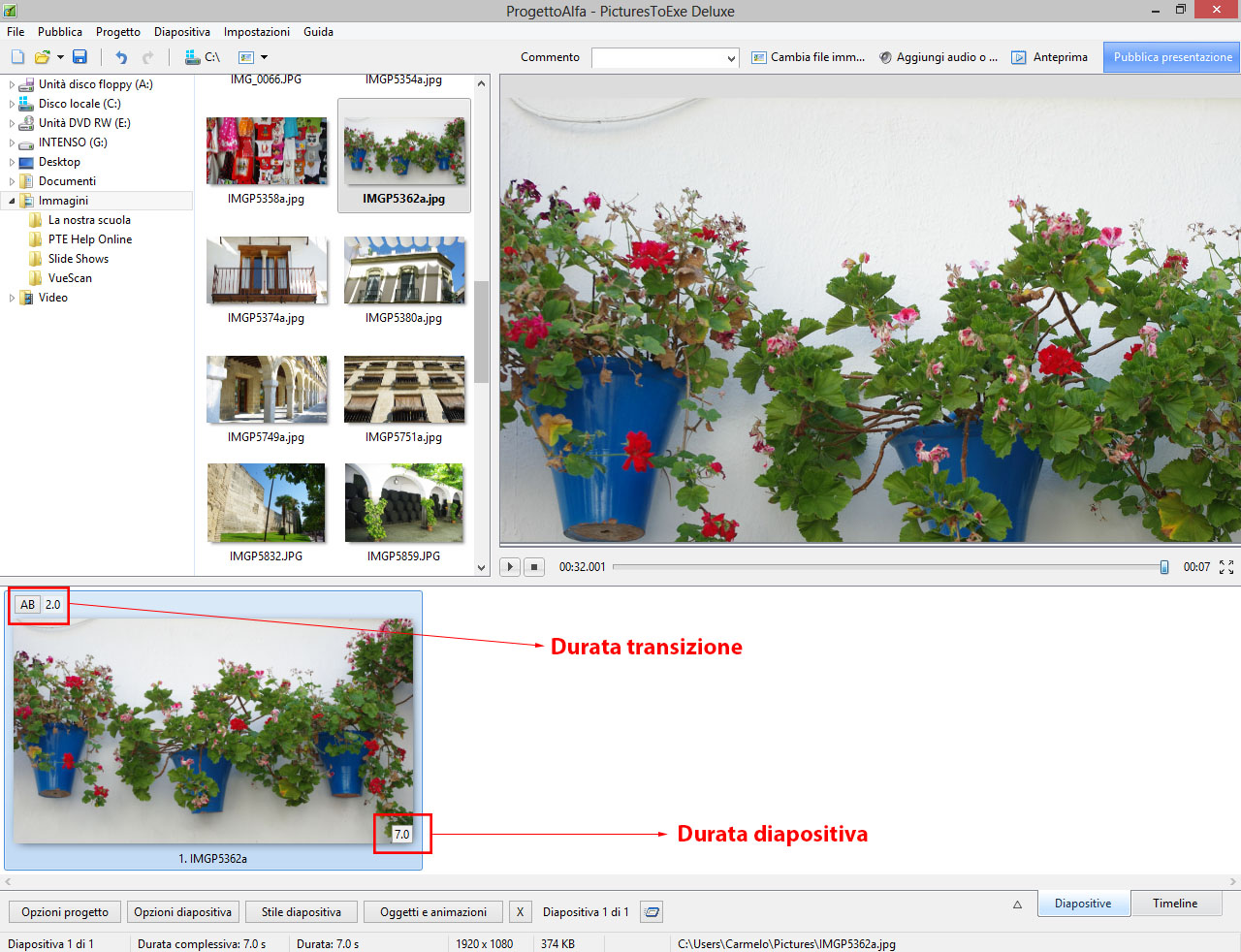Click the Oggetti e animazioni button
The image size is (1241, 952).
(x=432, y=912)
